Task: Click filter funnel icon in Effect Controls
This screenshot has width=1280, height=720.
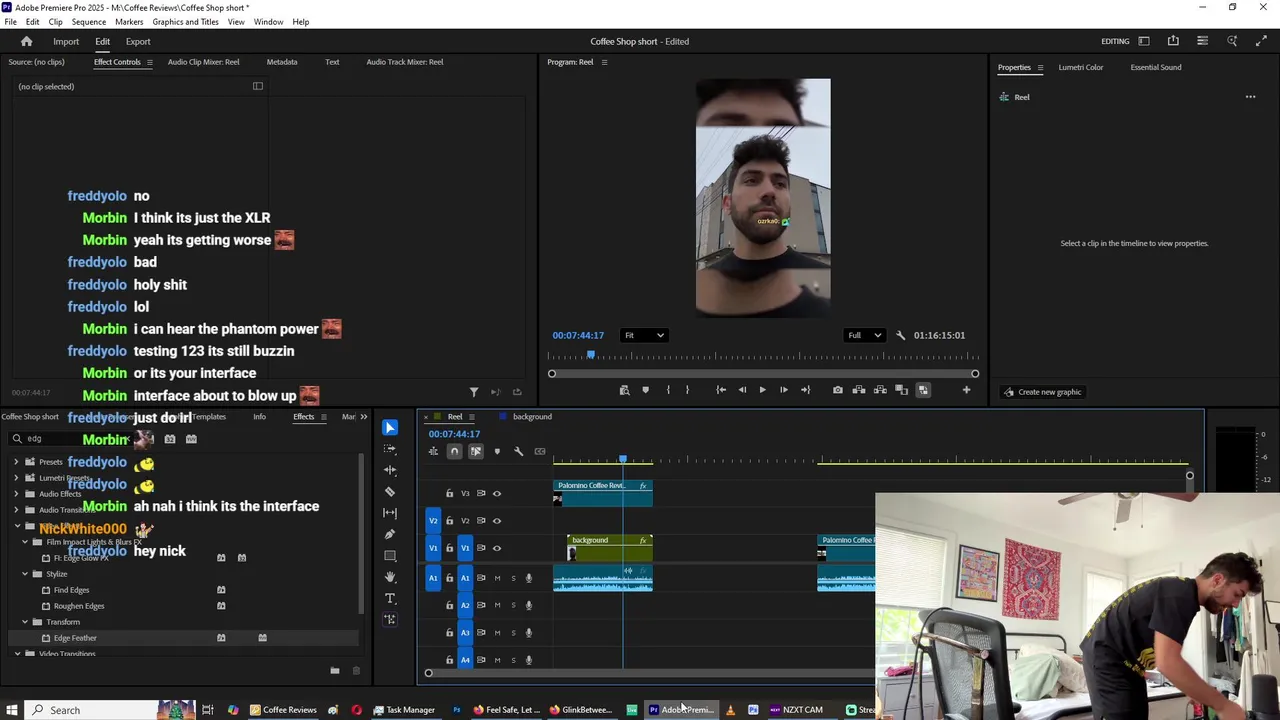Action: 474,392
